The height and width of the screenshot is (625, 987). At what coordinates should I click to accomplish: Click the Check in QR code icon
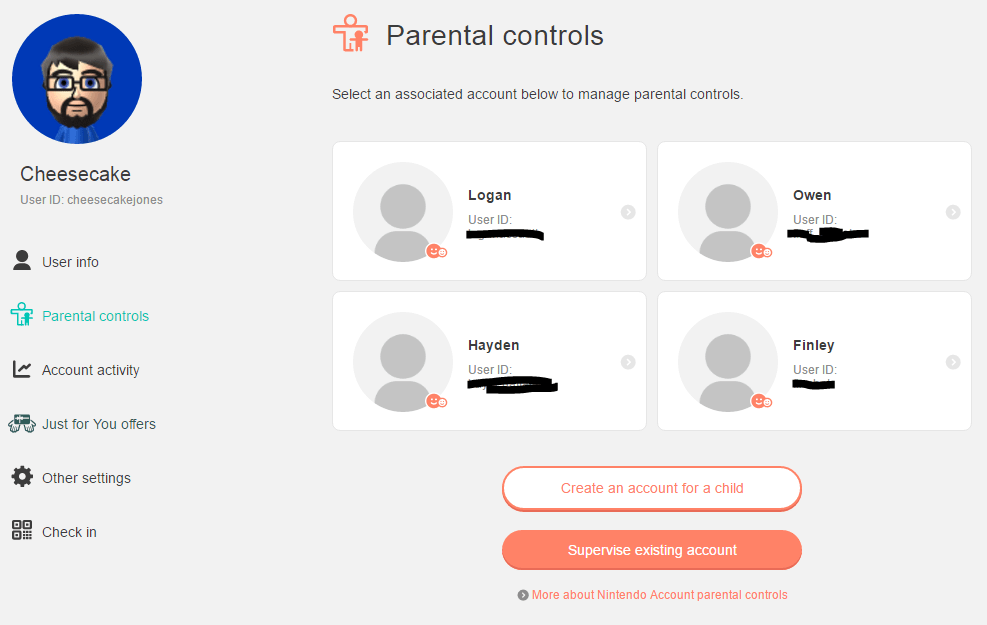22,531
